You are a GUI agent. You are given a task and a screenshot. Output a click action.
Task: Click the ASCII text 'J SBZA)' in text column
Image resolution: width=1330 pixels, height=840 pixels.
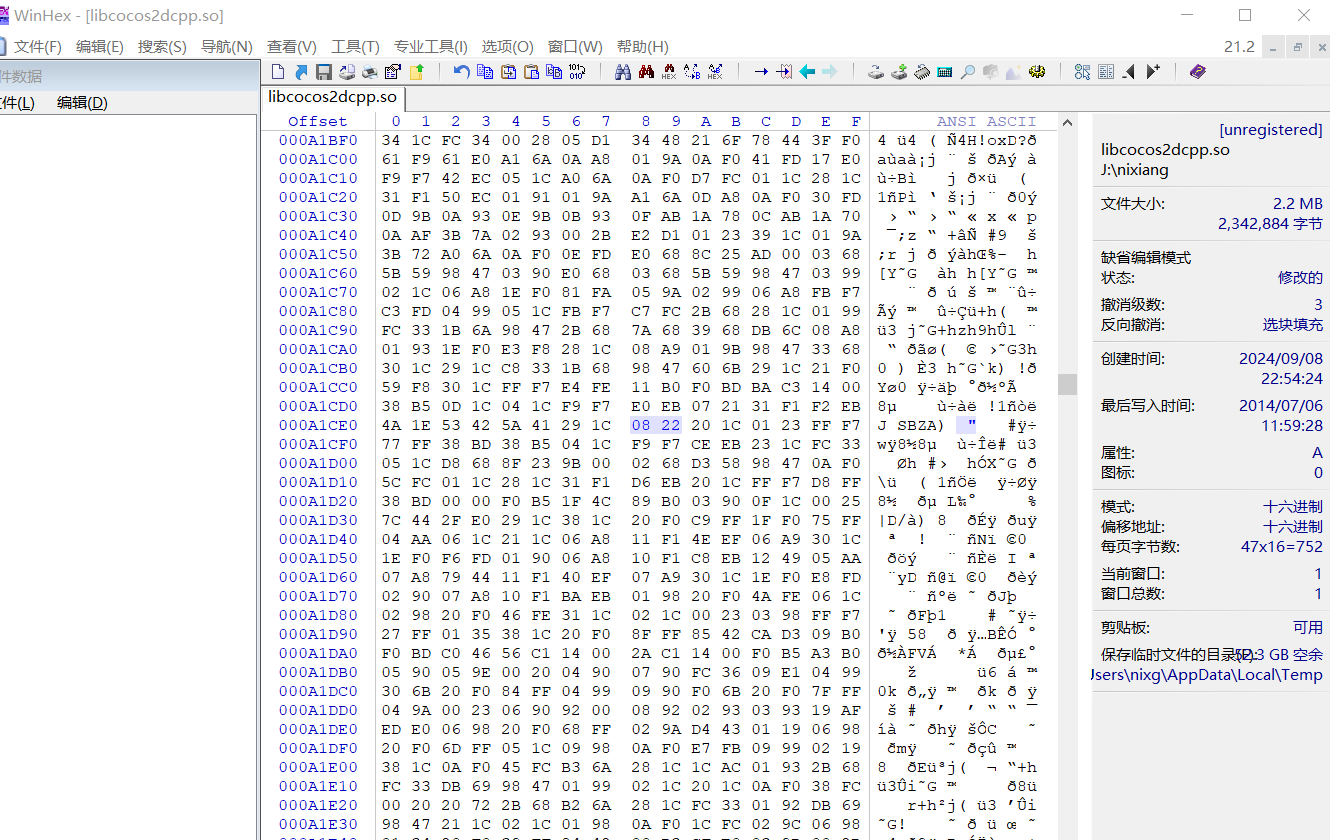911,425
